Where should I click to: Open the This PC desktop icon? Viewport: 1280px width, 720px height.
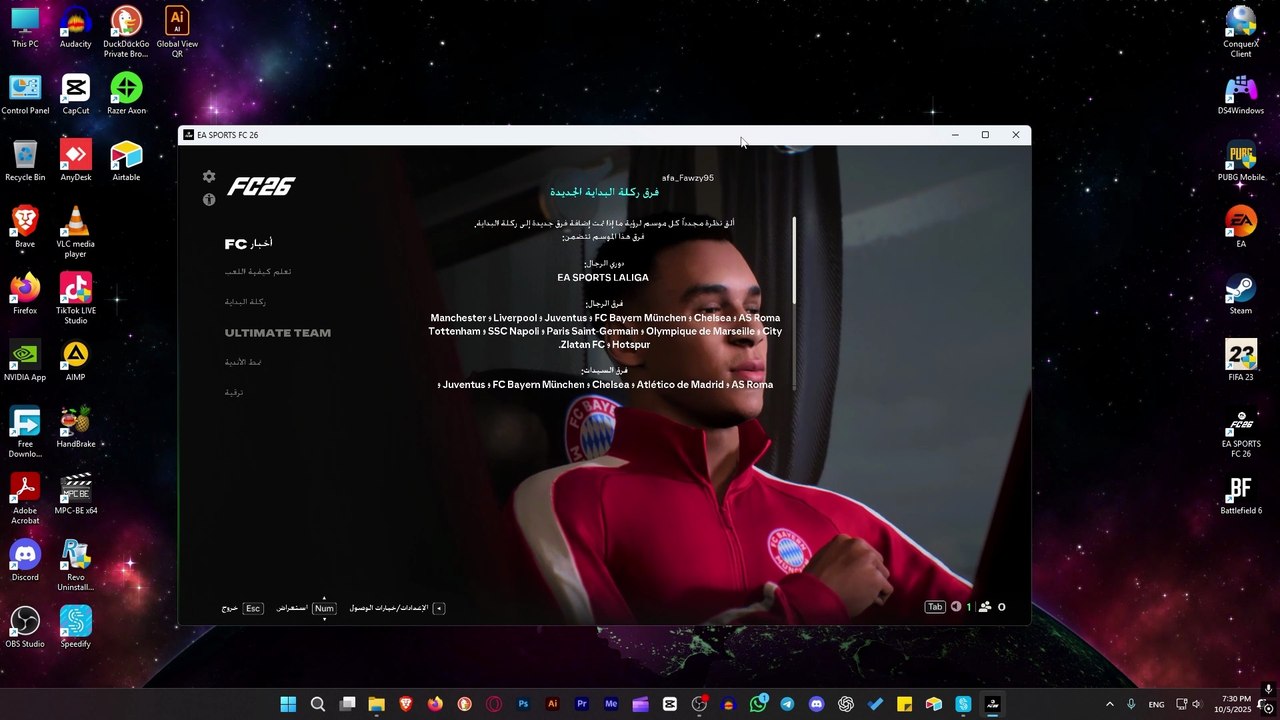coord(25,28)
